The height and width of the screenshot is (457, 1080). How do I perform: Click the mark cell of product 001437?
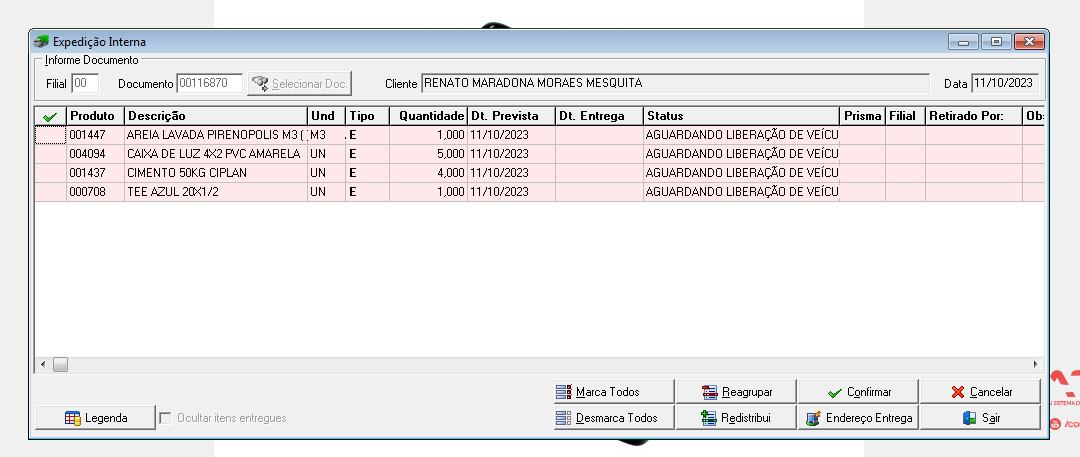(50, 173)
